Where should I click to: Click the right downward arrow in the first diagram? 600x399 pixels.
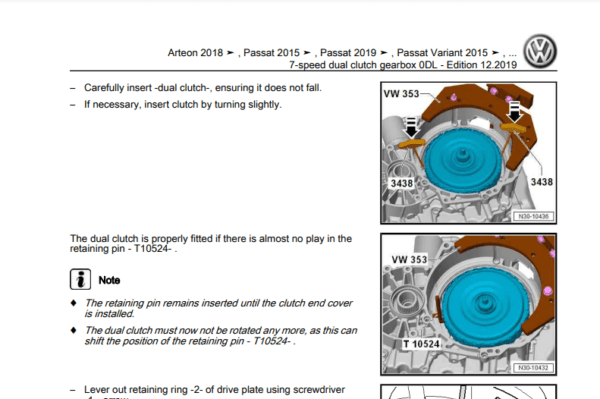[x=515, y=111]
